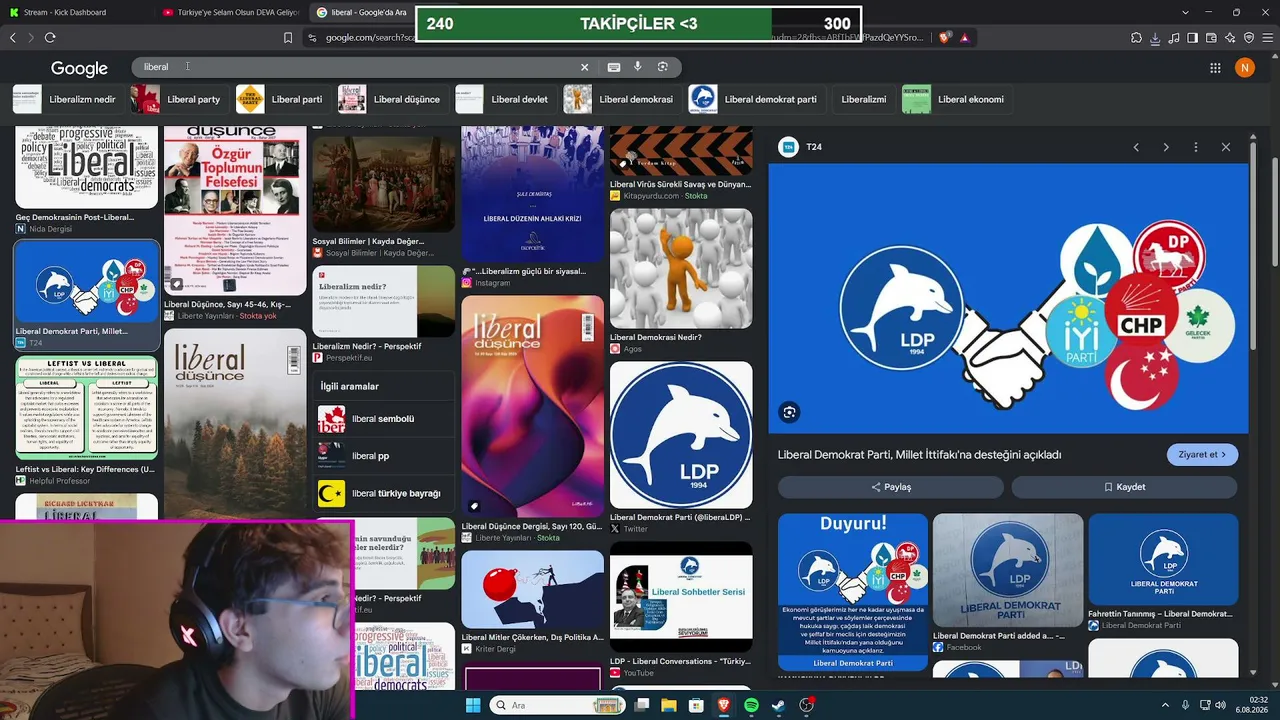Viewport: 1280px width, 720px height.
Task: Open the browser tab search dropdown arrow
Action: pyautogui.click(x=1185, y=12)
